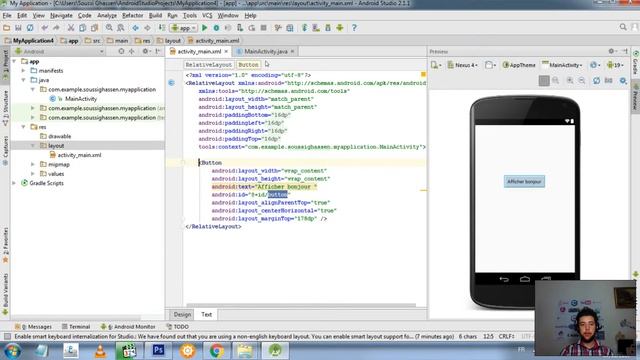Open the screen orientation dropdown
Viewport: 640px width, 360px height.
(490, 65)
